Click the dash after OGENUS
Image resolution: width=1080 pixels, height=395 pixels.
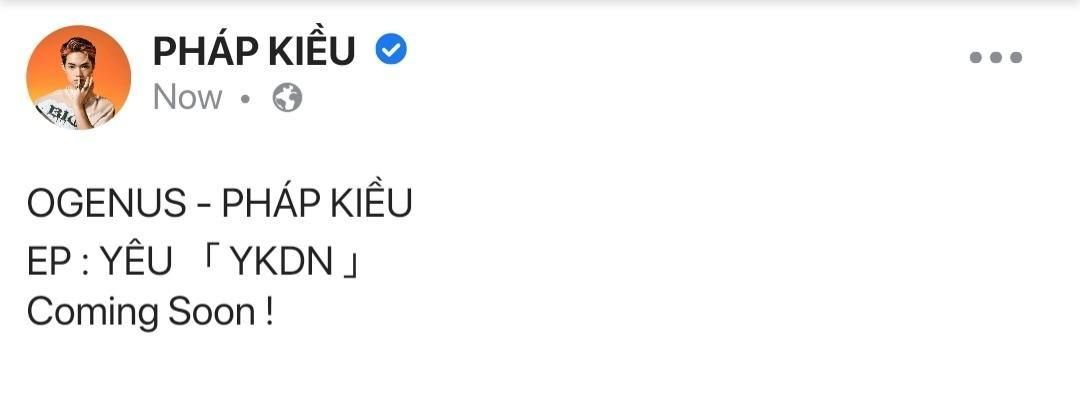click(205, 205)
